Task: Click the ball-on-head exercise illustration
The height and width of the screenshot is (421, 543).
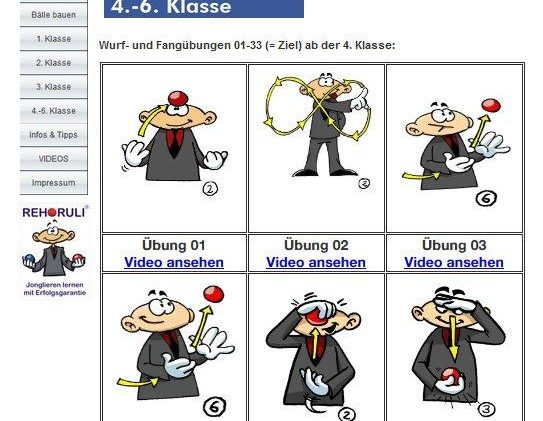Action: pos(175,143)
